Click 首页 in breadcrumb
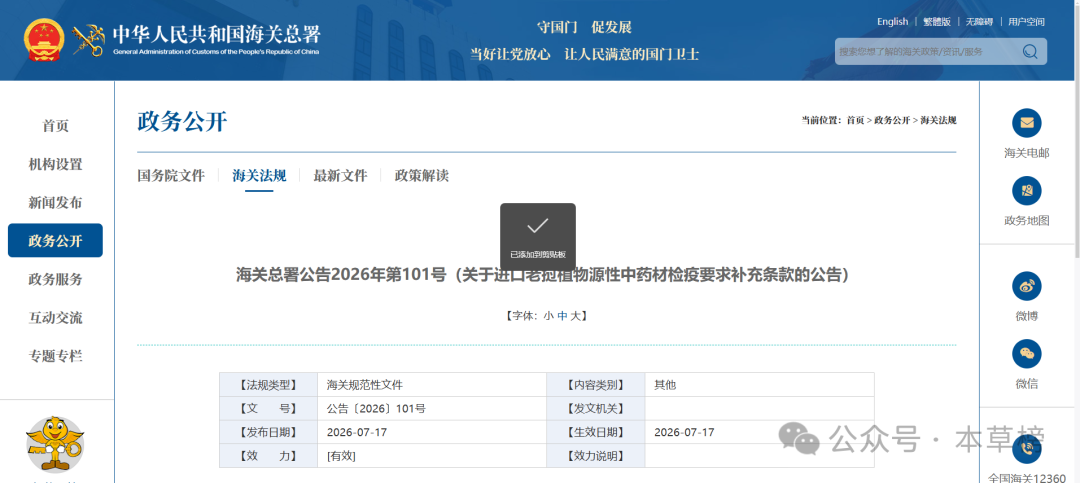The width and height of the screenshot is (1080, 483). 855,120
